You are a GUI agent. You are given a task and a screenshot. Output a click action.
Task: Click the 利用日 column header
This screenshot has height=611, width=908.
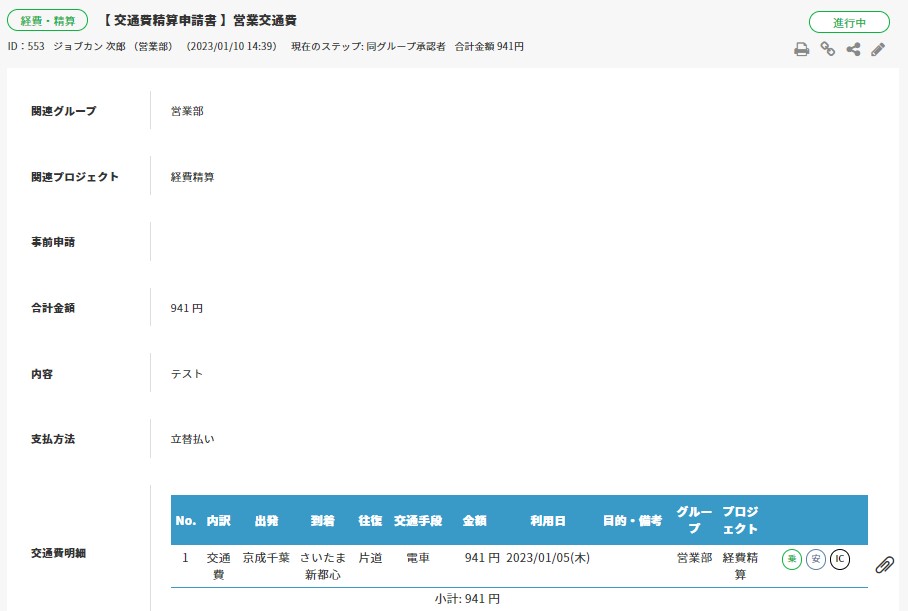pos(547,521)
